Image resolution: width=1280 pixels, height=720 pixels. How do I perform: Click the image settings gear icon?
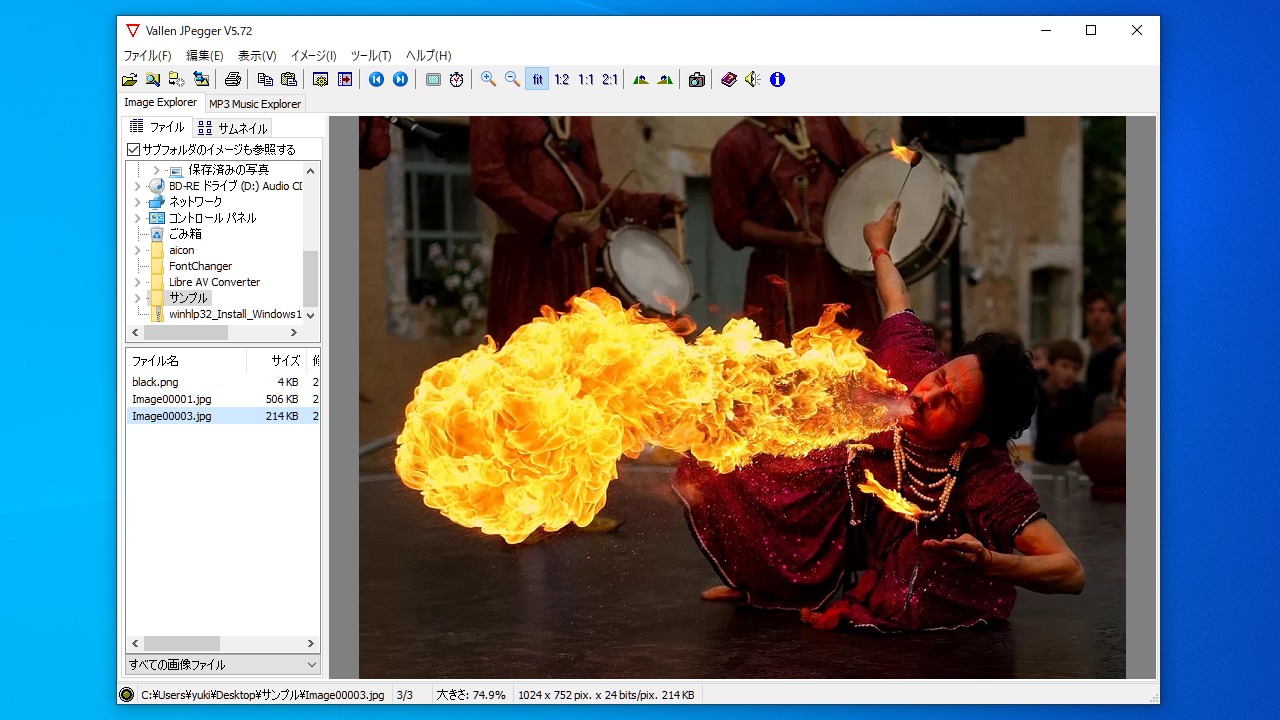[x=321, y=79]
